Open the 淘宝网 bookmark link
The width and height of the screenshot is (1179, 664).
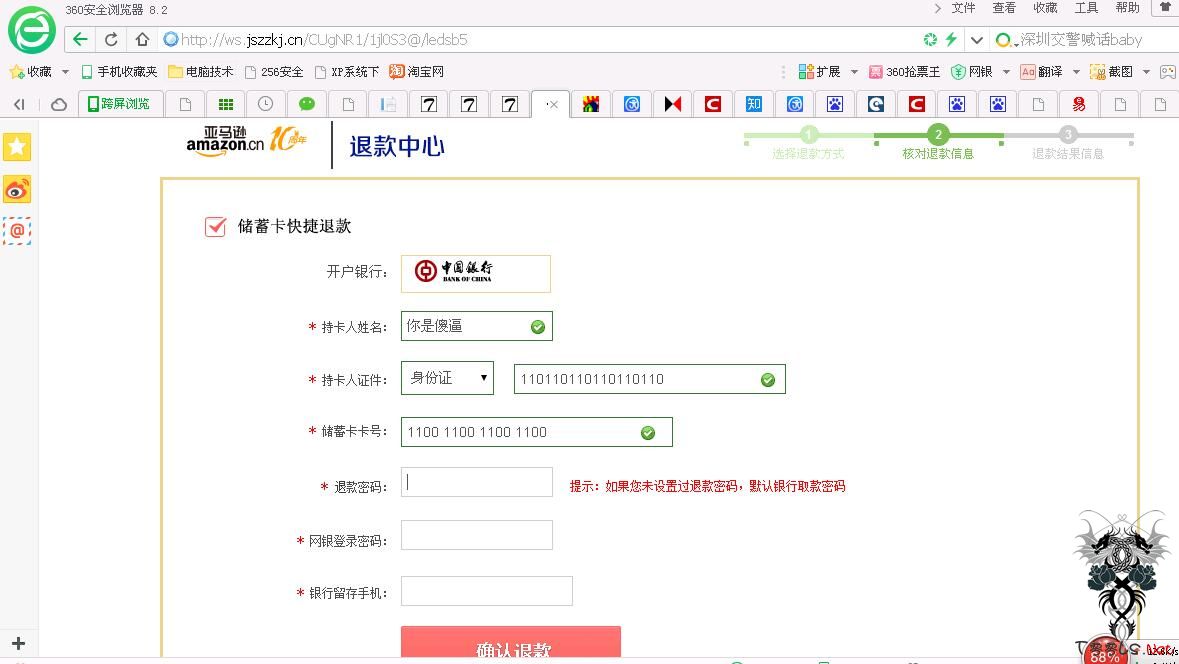pyautogui.click(x=417, y=72)
